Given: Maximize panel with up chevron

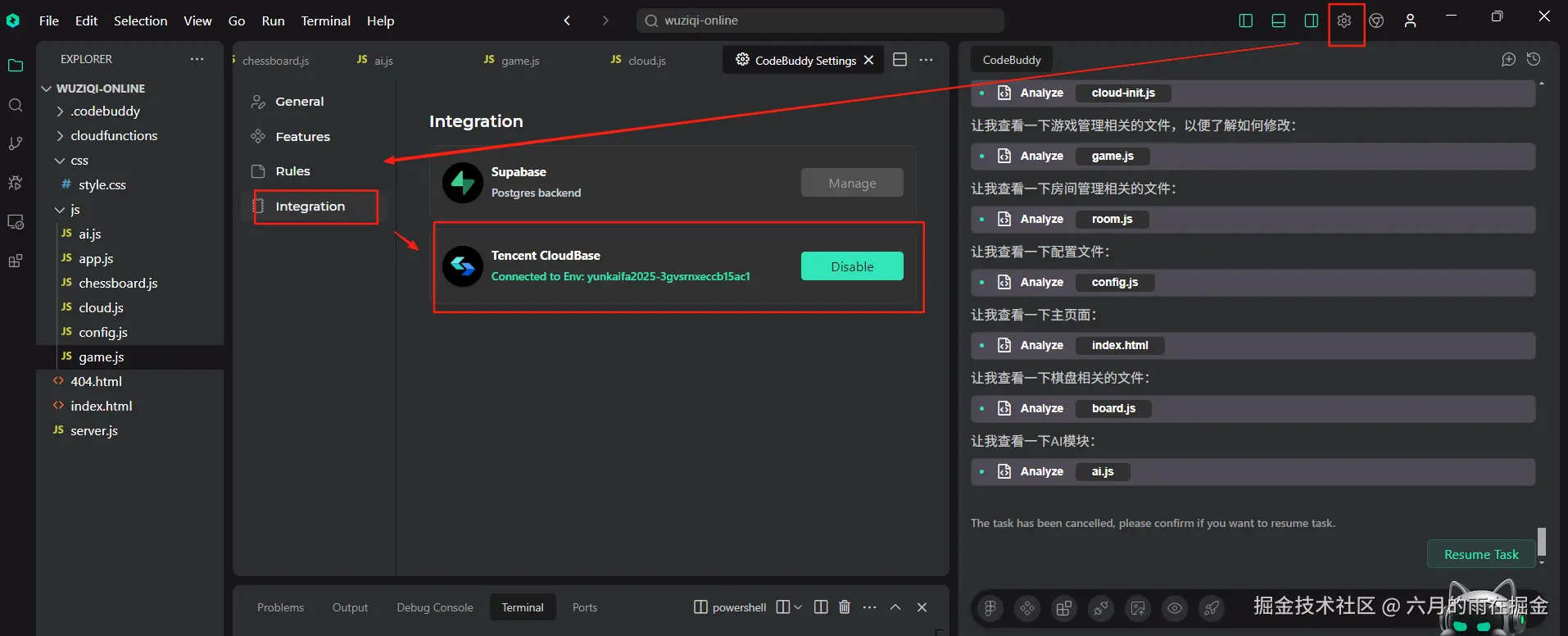Looking at the screenshot, I should (895, 607).
